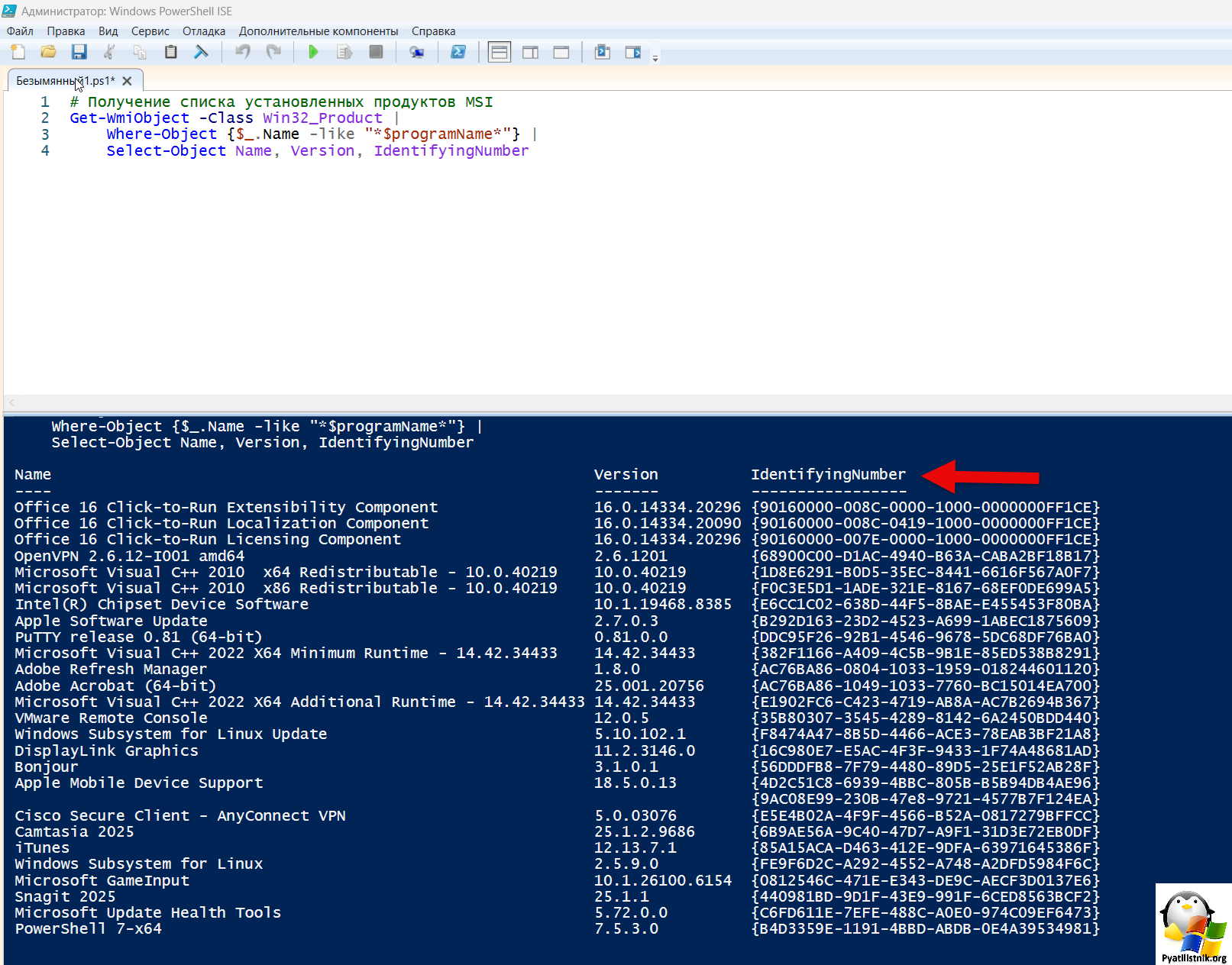
Task: Paste from clipboard using the toolbar icon
Action: click(170, 52)
